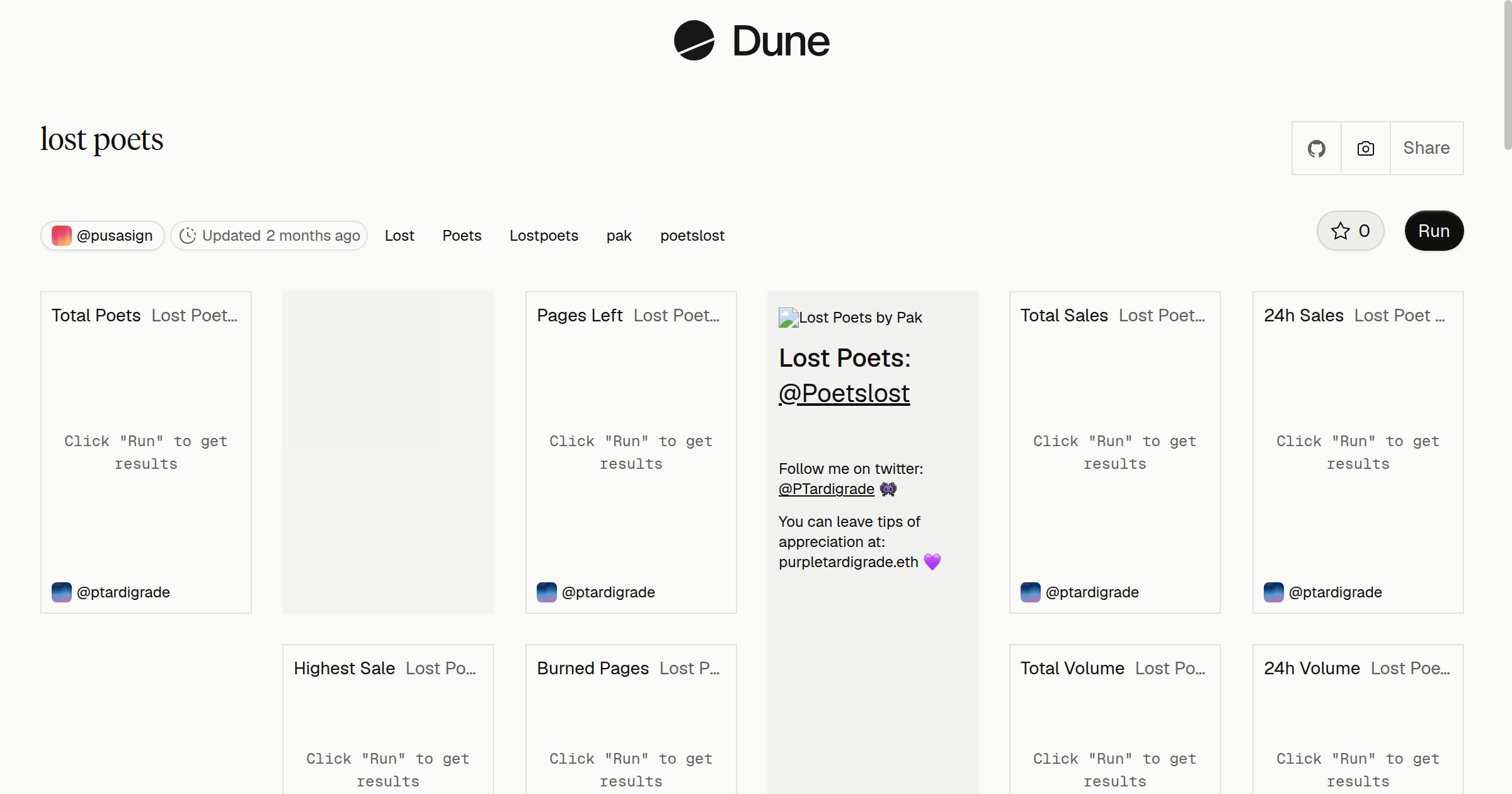
Task: Click @ptardigrade name in 24h Sales card
Action: [1336, 592]
